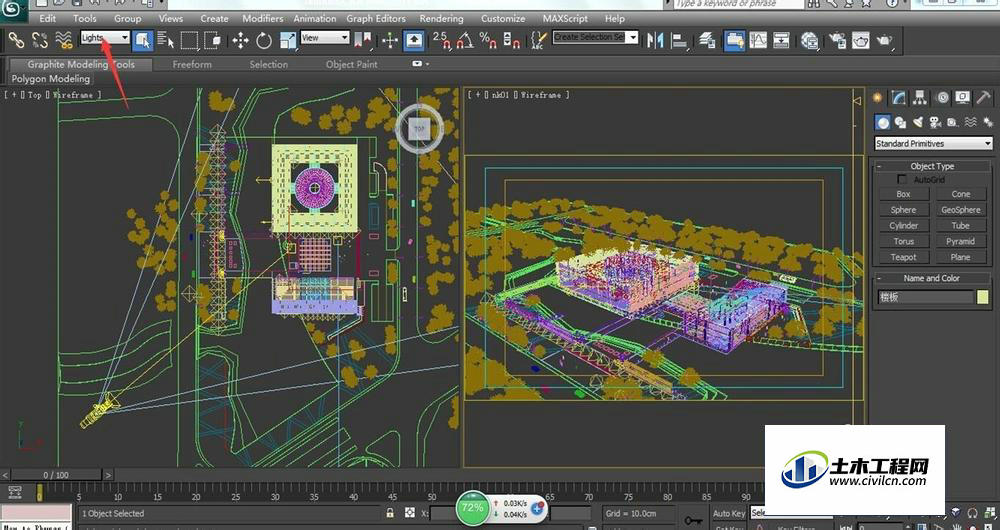Click the Unlink Selection tool
Viewport: 1000px width, 530px height.
tap(40, 40)
